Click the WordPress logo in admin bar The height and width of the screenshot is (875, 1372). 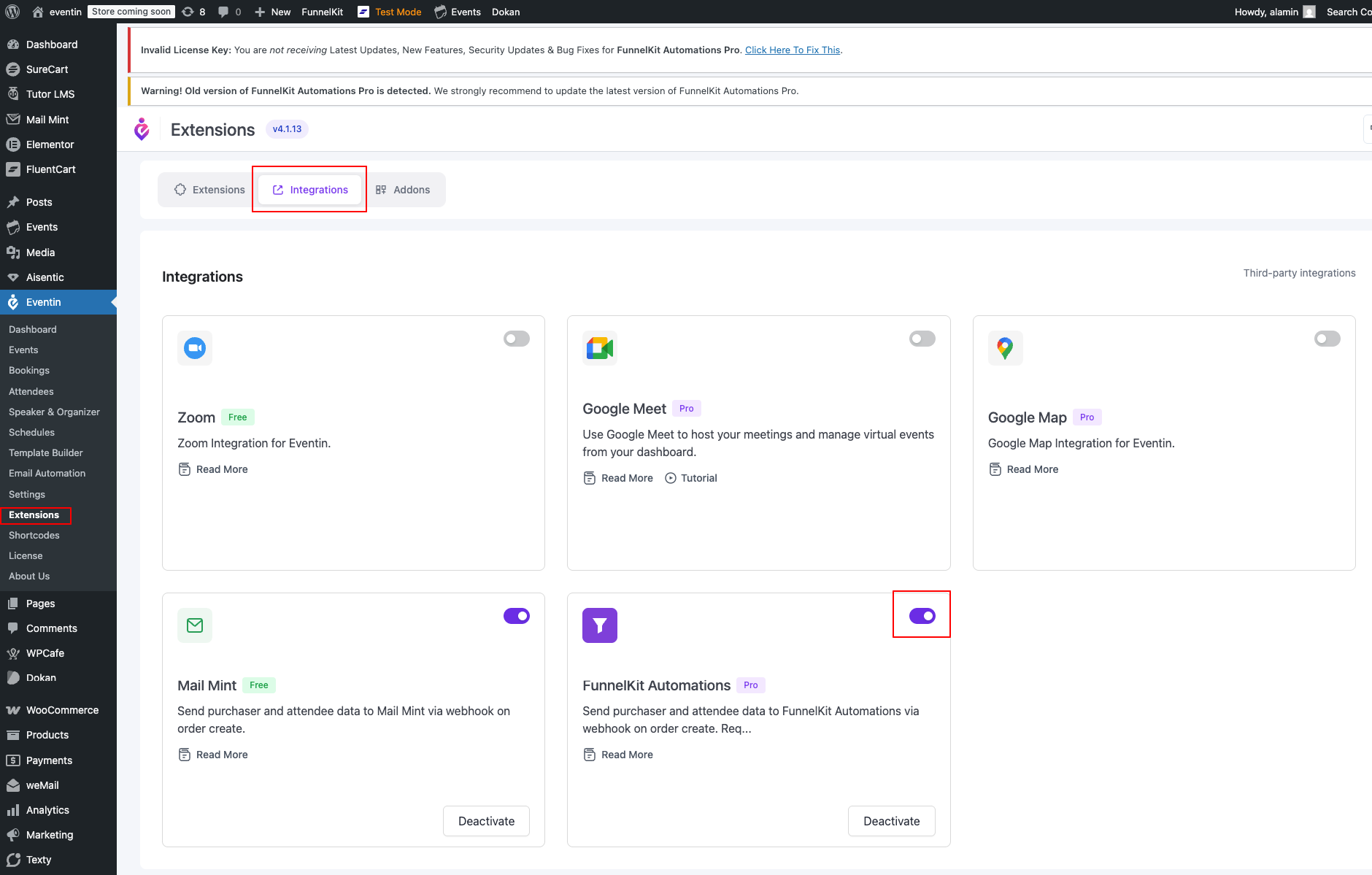tap(12, 12)
